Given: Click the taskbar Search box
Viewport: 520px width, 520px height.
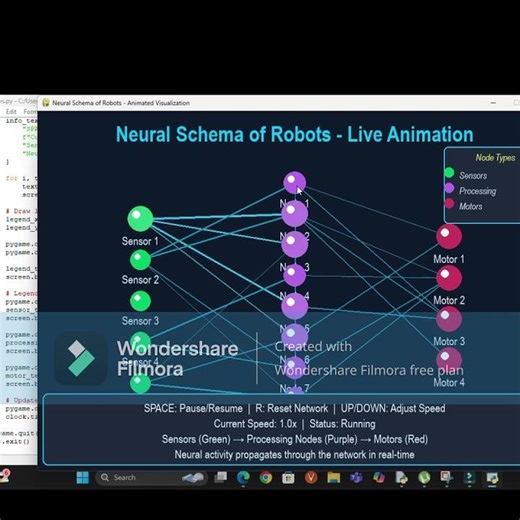Looking at the screenshot, I should pos(152,478).
